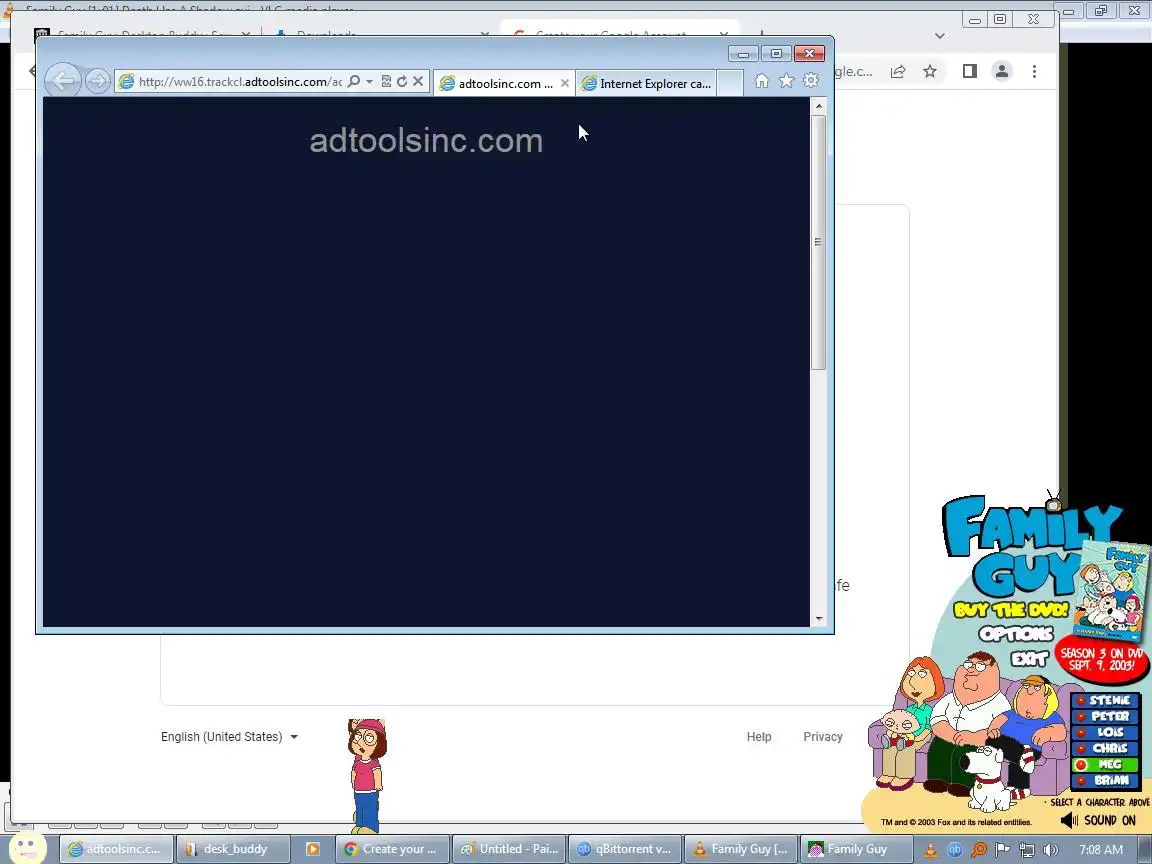This screenshot has width=1152, height=864.
Task: Switch to the 'Internet Explorer ca...' tab
Action: [x=647, y=83]
